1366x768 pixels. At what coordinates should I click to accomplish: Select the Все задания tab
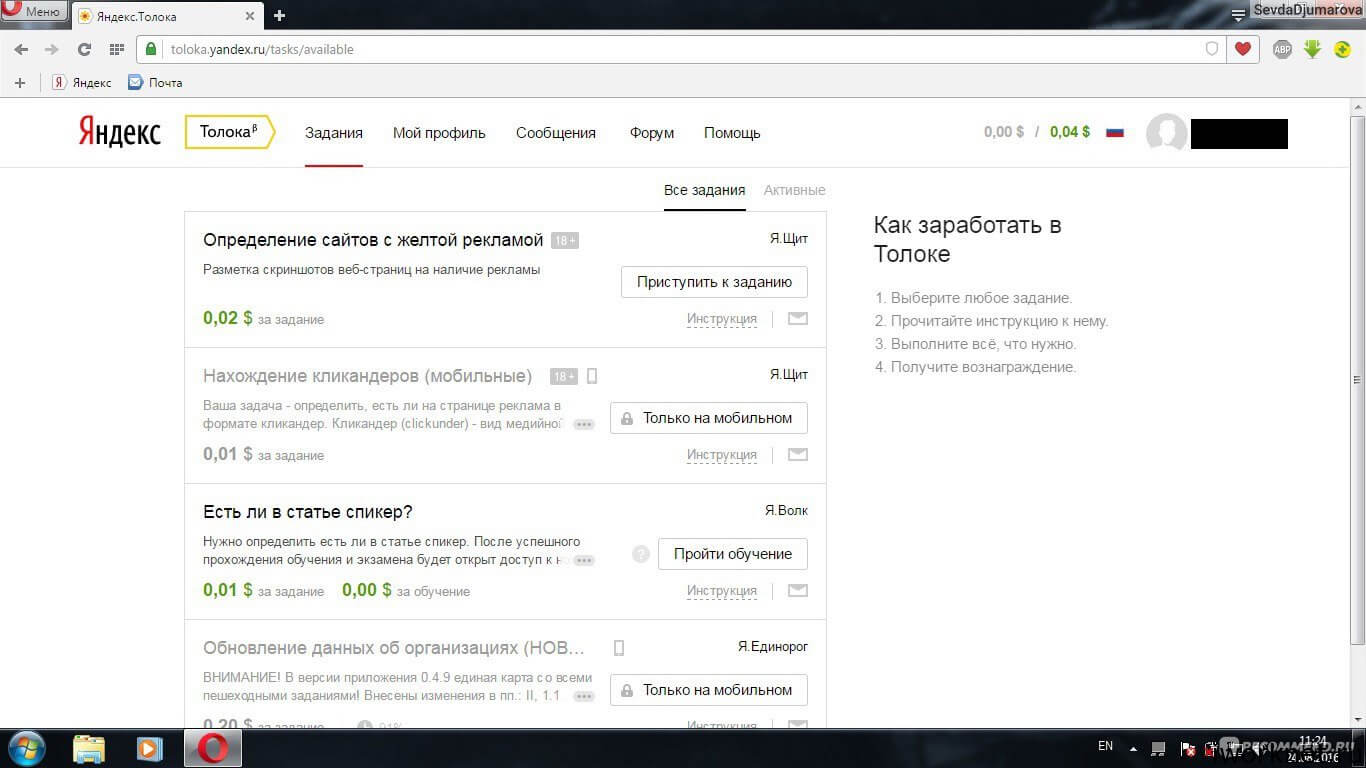(x=705, y=190)
